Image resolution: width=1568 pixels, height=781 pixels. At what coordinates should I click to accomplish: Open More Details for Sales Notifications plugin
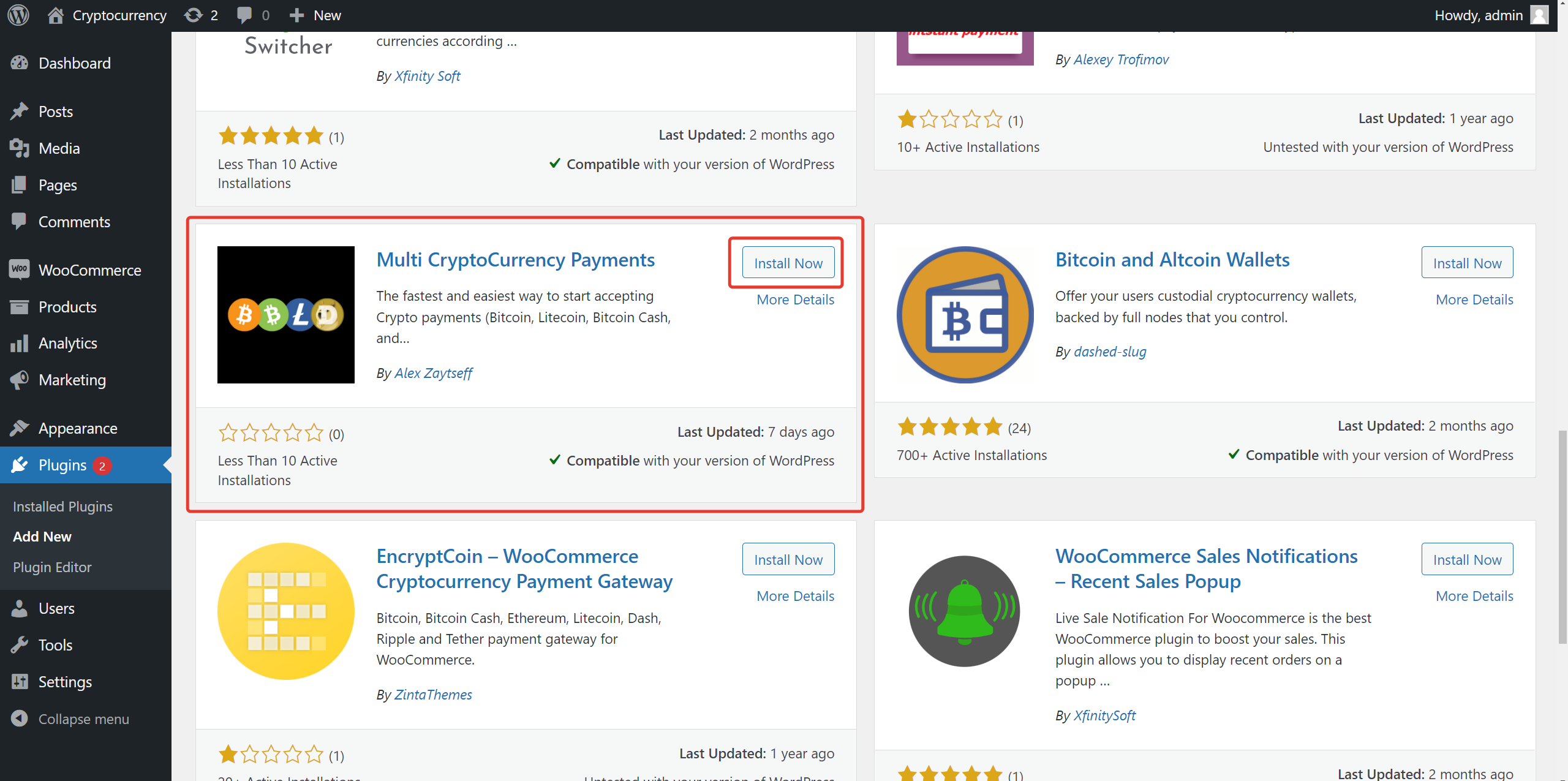(1475, 596)
